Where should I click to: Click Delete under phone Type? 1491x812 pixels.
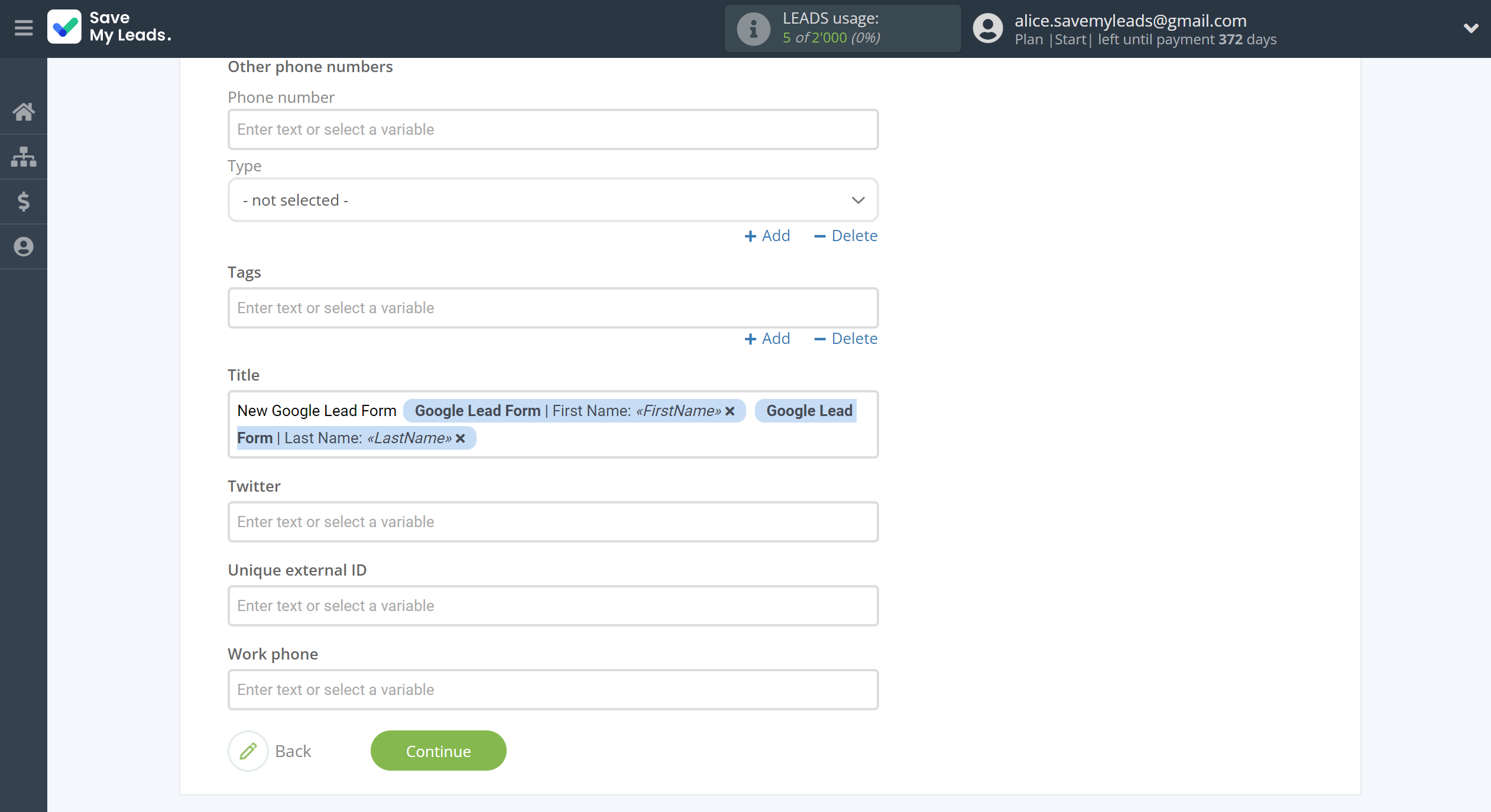point(845,236)
